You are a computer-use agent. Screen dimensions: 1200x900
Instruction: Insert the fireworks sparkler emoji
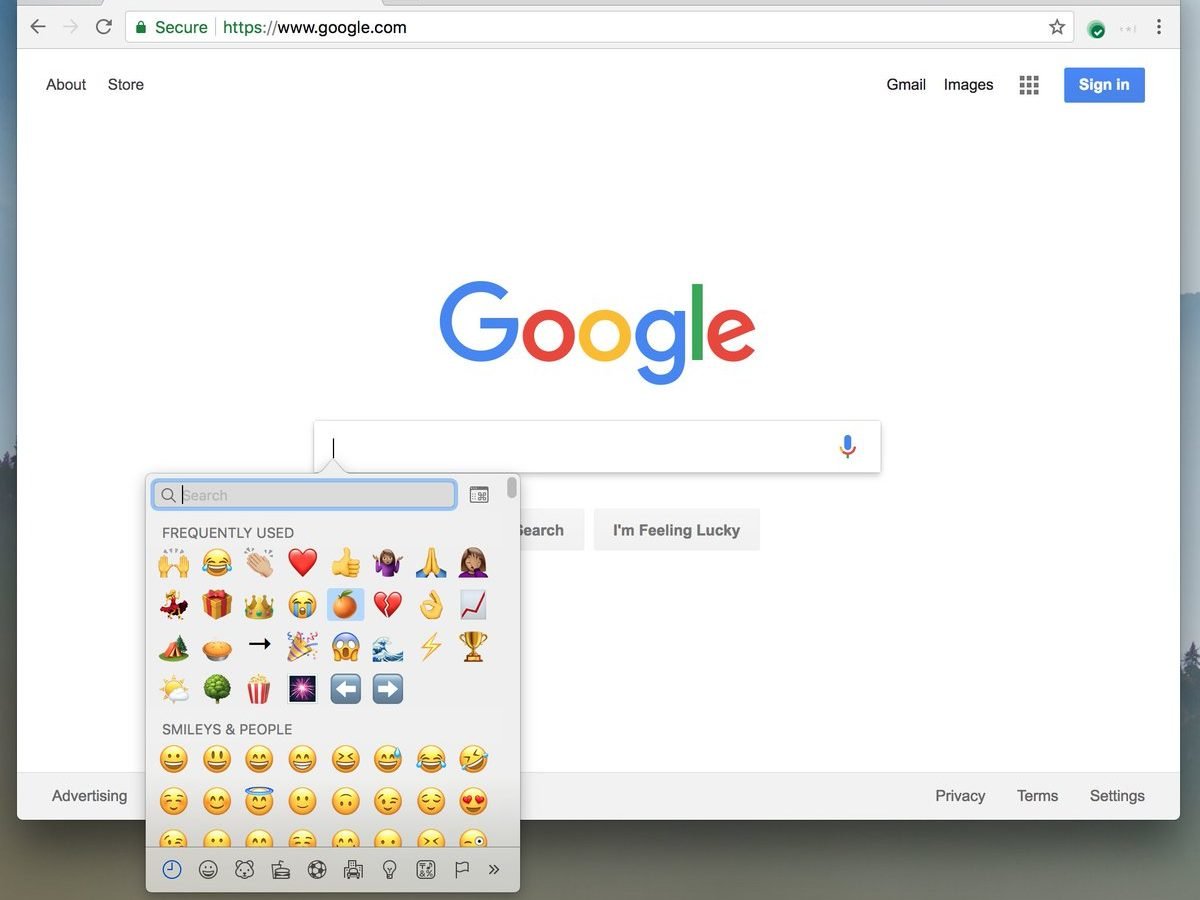[x=302, y=689]
